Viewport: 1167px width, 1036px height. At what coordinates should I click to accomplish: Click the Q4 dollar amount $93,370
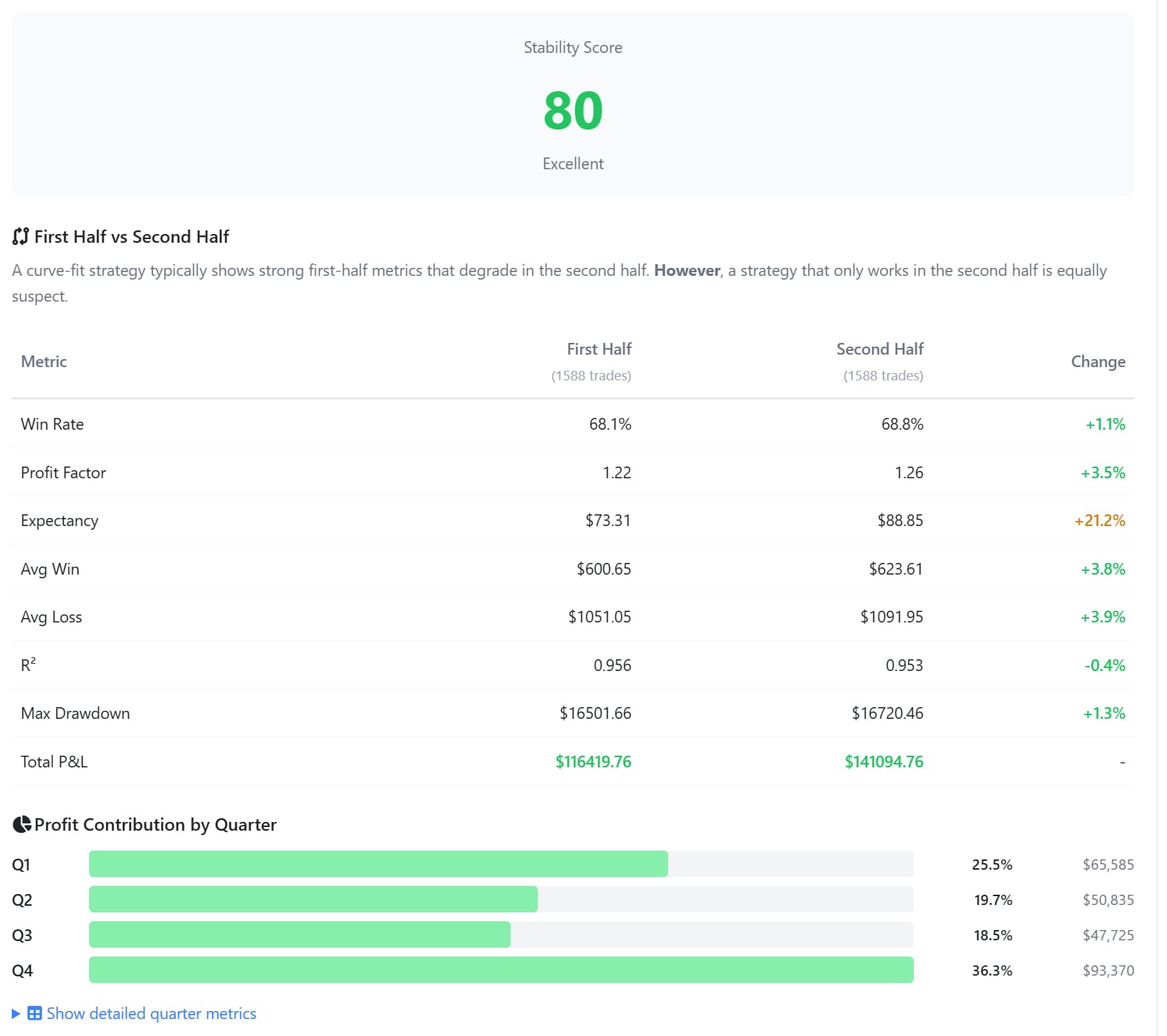(x=1107, y=971)
